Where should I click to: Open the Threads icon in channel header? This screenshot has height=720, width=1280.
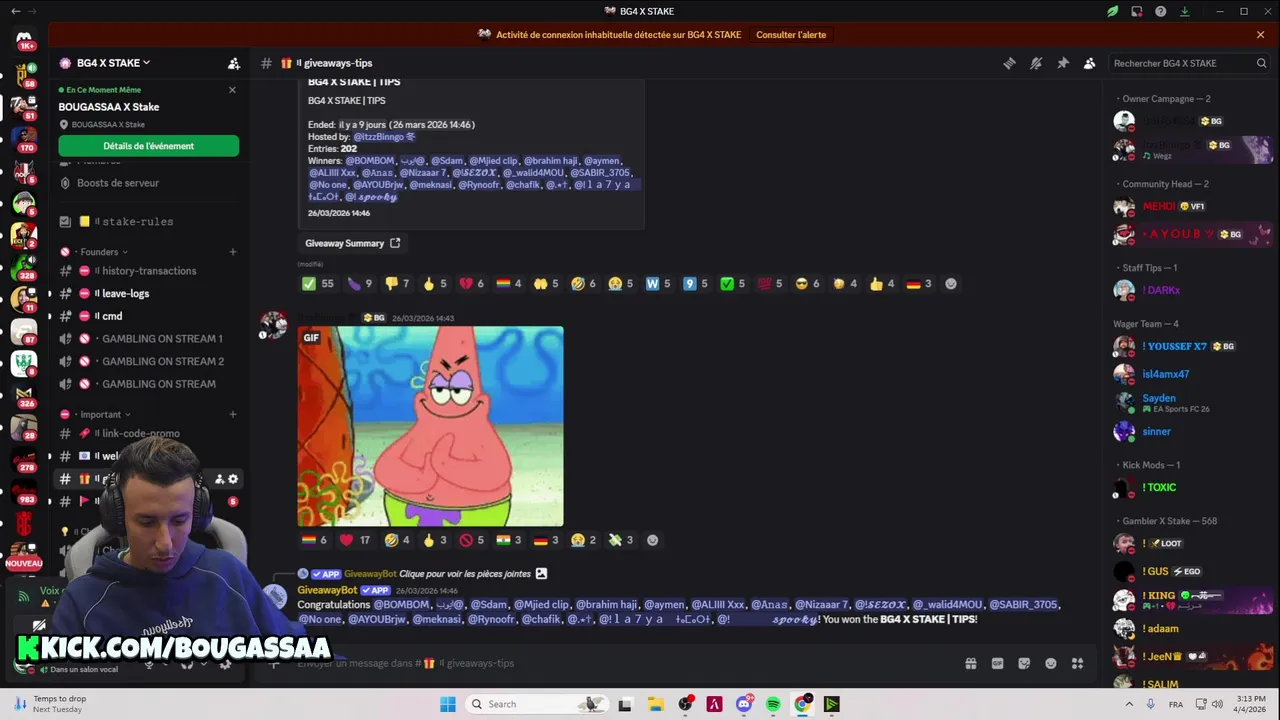coord(1009,63)
